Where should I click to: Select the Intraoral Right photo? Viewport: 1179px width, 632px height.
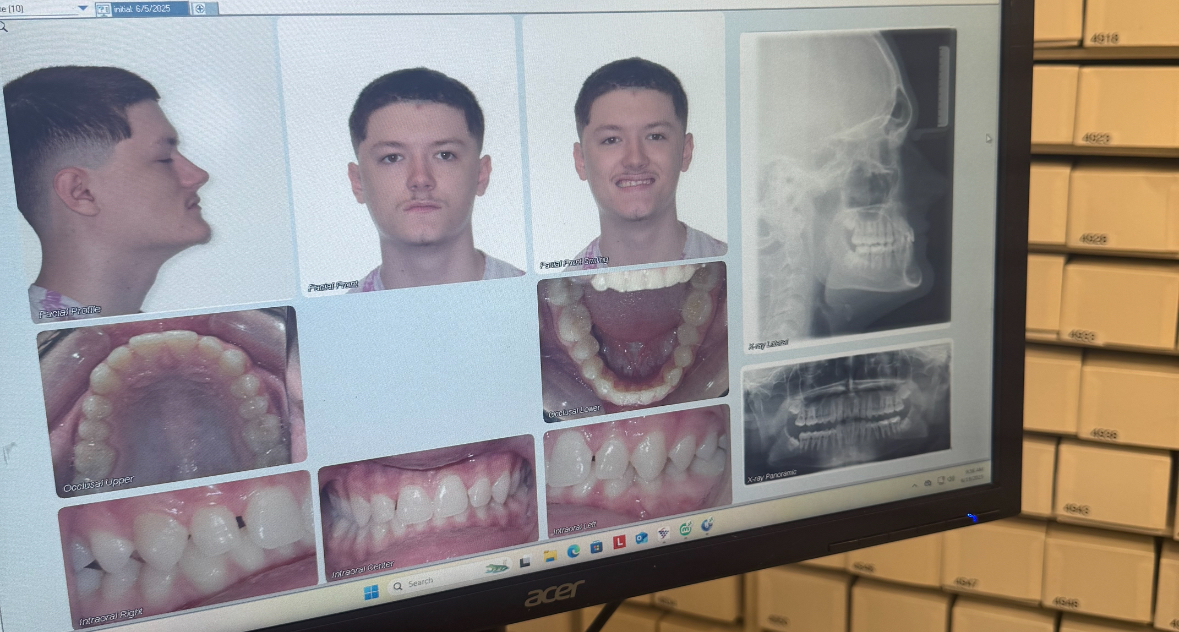188,550
